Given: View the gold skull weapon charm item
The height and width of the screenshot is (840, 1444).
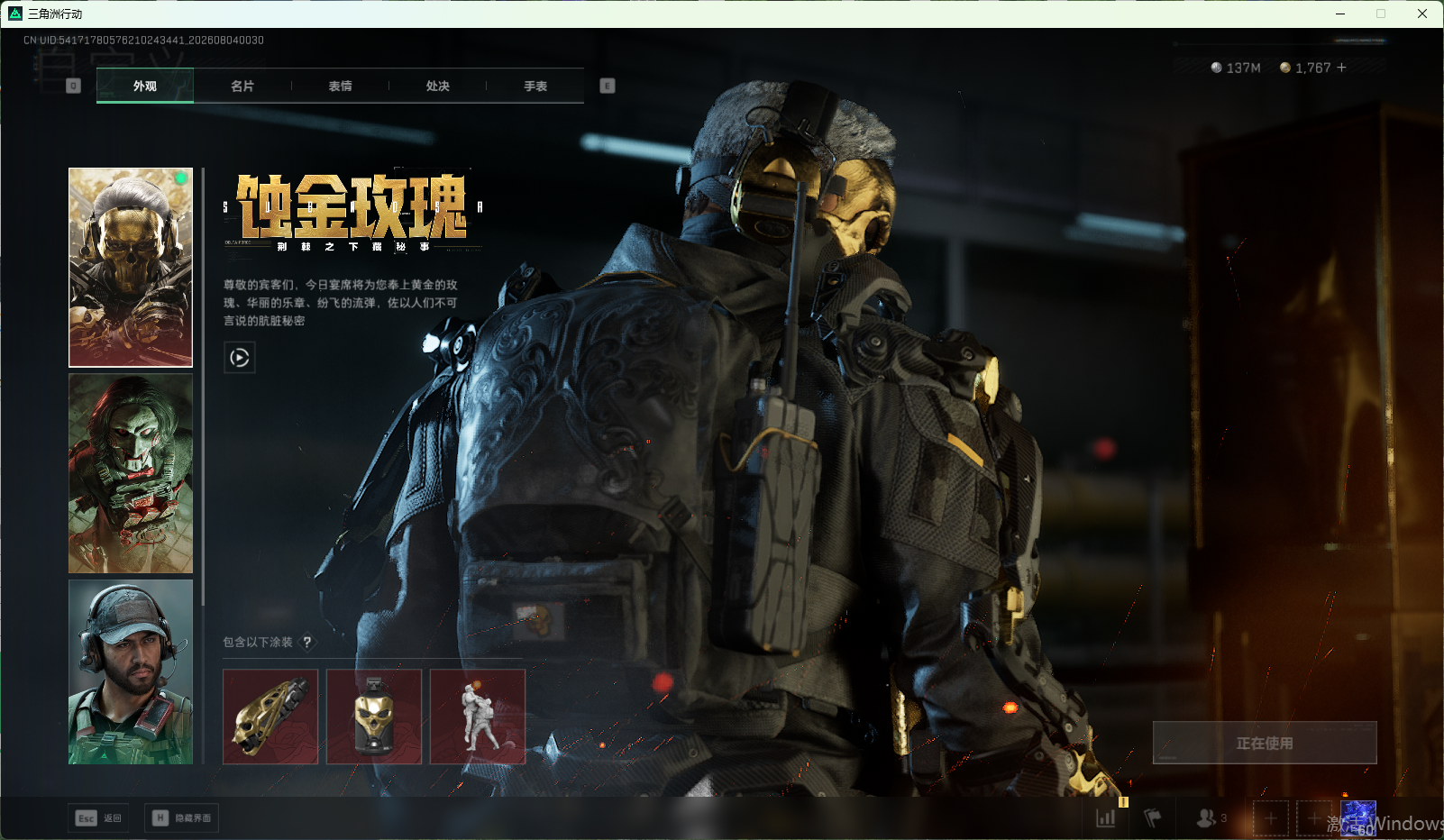Looking at the screenshot, I should [x=270, y=717].
